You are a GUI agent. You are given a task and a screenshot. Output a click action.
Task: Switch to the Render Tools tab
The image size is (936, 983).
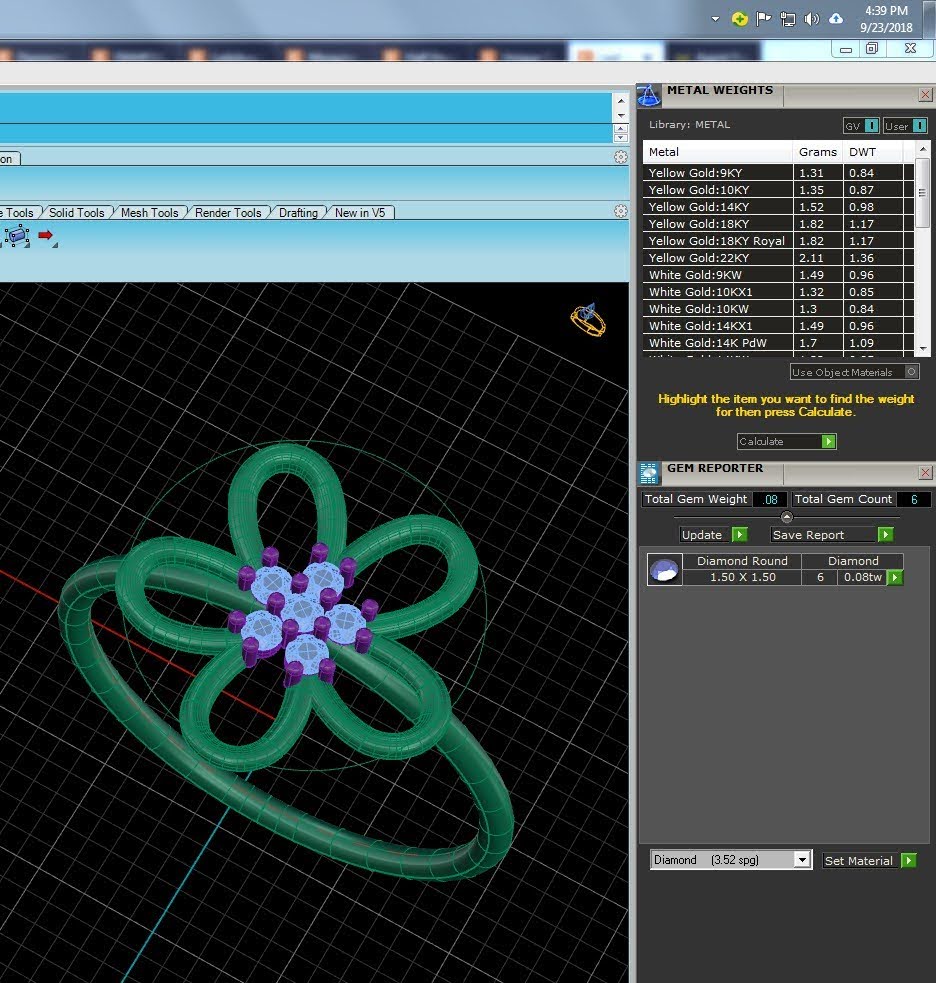click(x=228, y=213)
